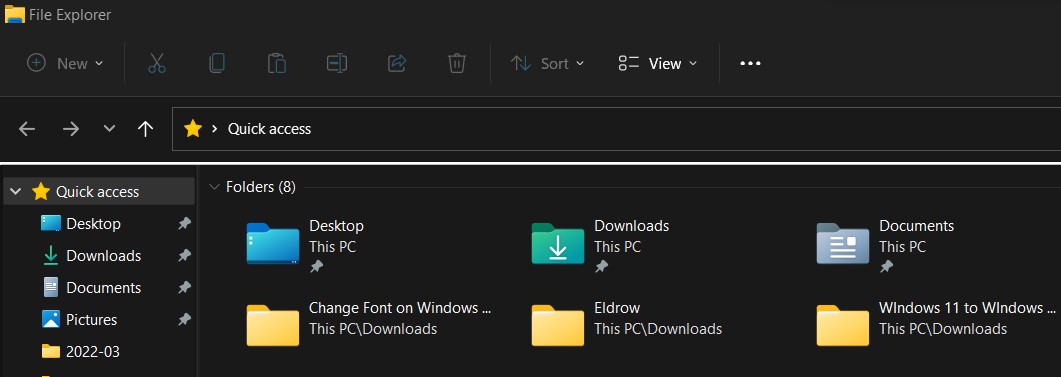Click the Delete trash bin icon
Screen dimensions: 1061x377
pos(457,64)
